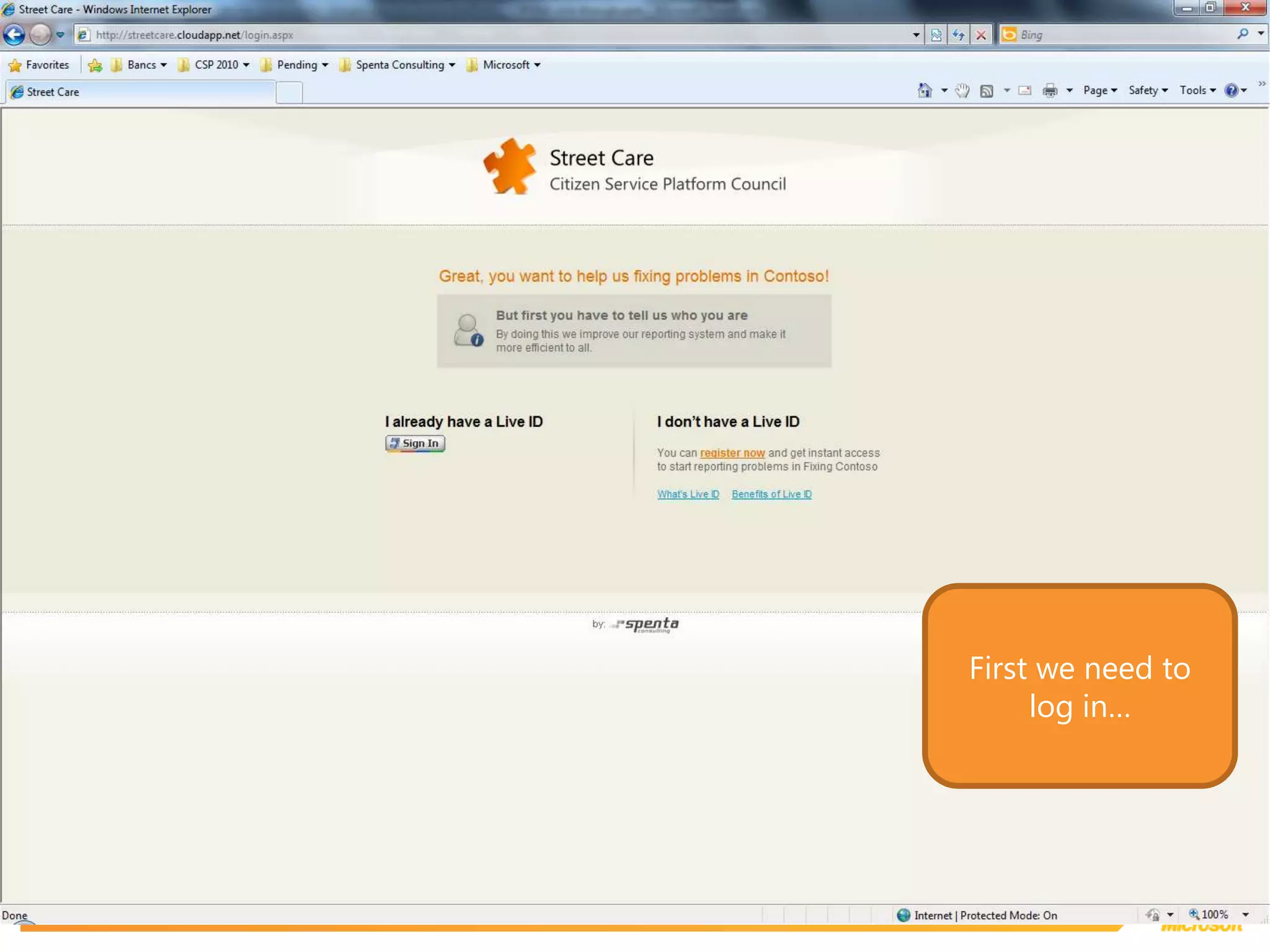The height and width of the screenshot is (952, 1270).
Task: Open the Safety menu
Action: coord(1148,90)
